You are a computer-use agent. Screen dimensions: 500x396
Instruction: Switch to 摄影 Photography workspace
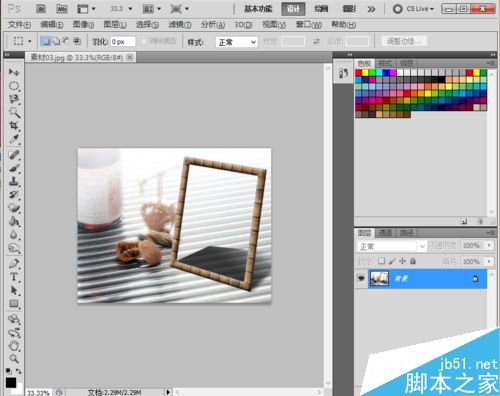(349, 9)
